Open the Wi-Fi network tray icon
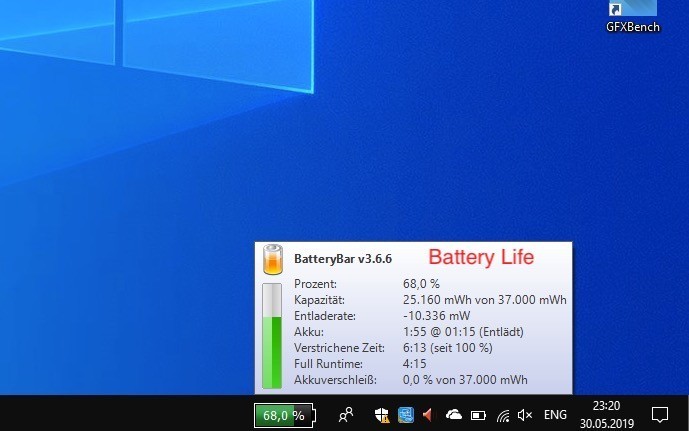689x431 pixels. 503,415
